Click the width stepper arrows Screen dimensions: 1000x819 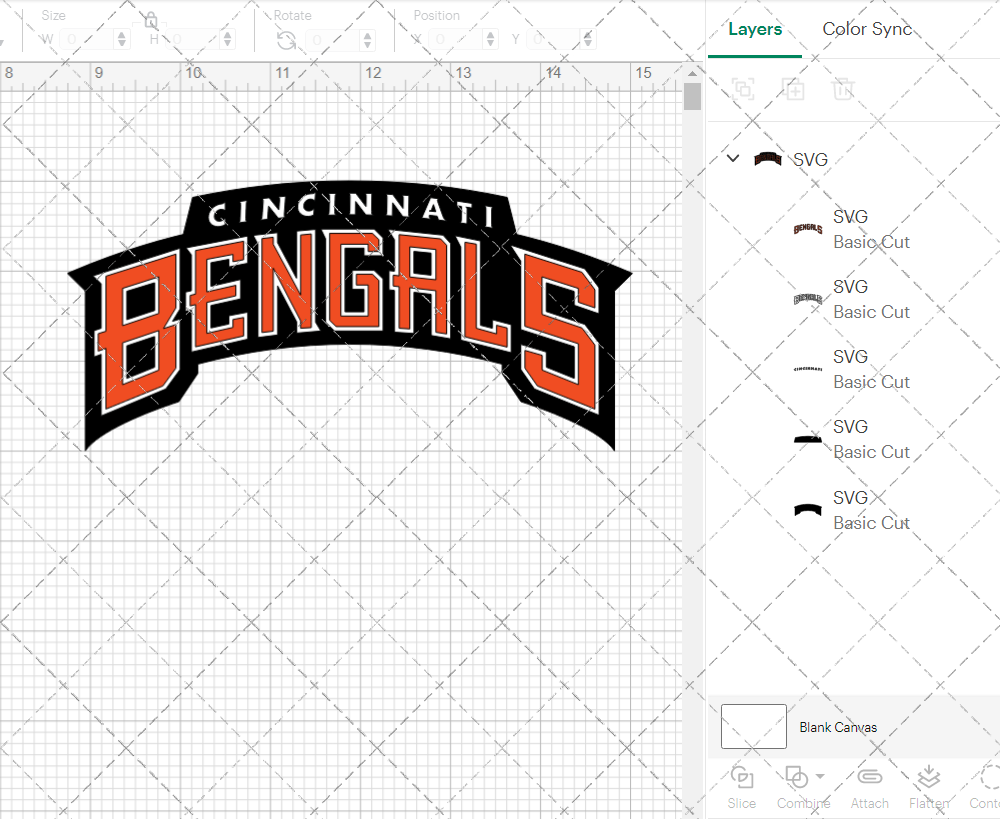pos(122,40)
